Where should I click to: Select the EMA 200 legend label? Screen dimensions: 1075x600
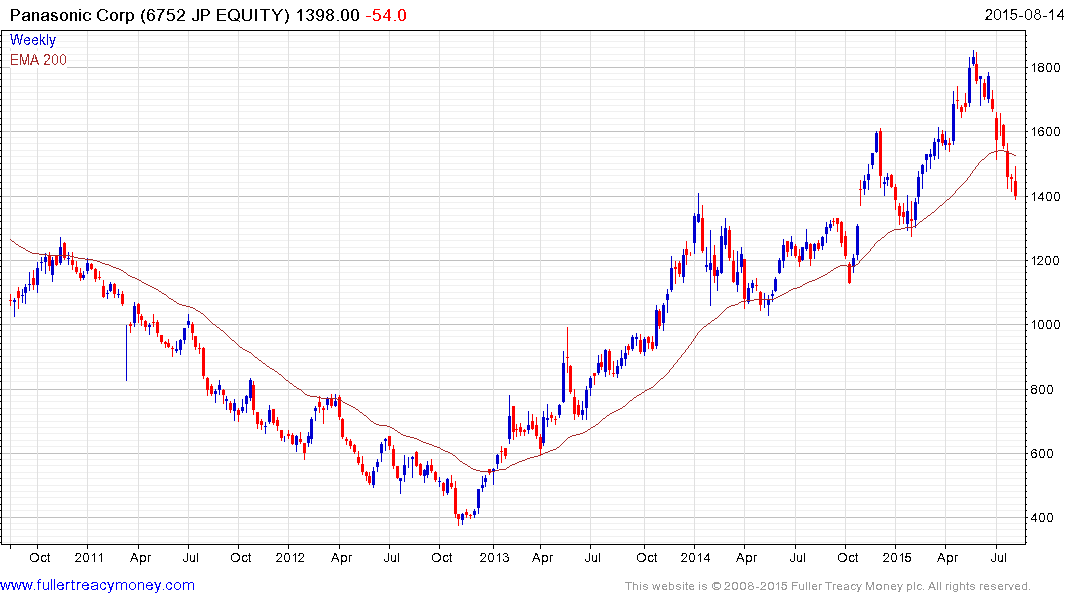tap(39, 60)
